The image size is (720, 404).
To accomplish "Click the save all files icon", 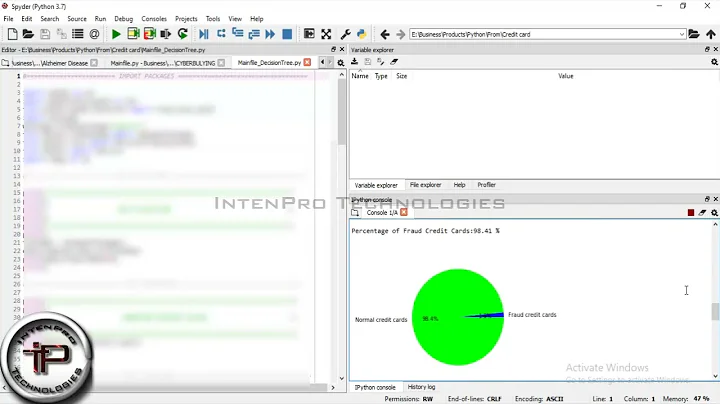I will click(61, 34).
